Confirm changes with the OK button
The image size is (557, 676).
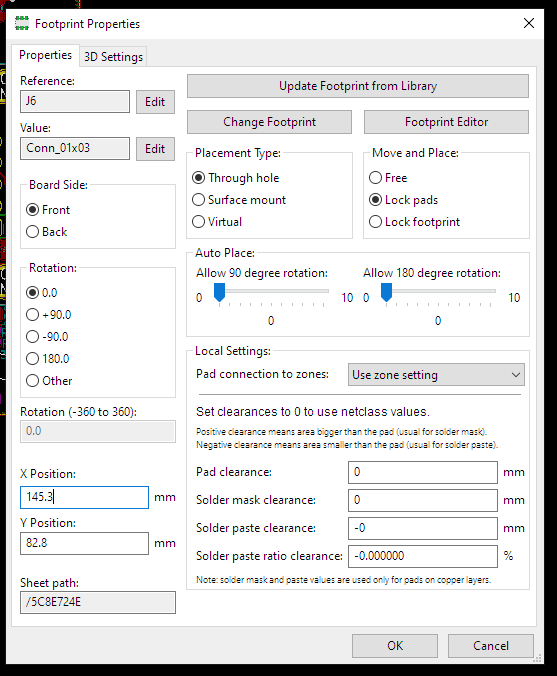(x=395, y=646)
